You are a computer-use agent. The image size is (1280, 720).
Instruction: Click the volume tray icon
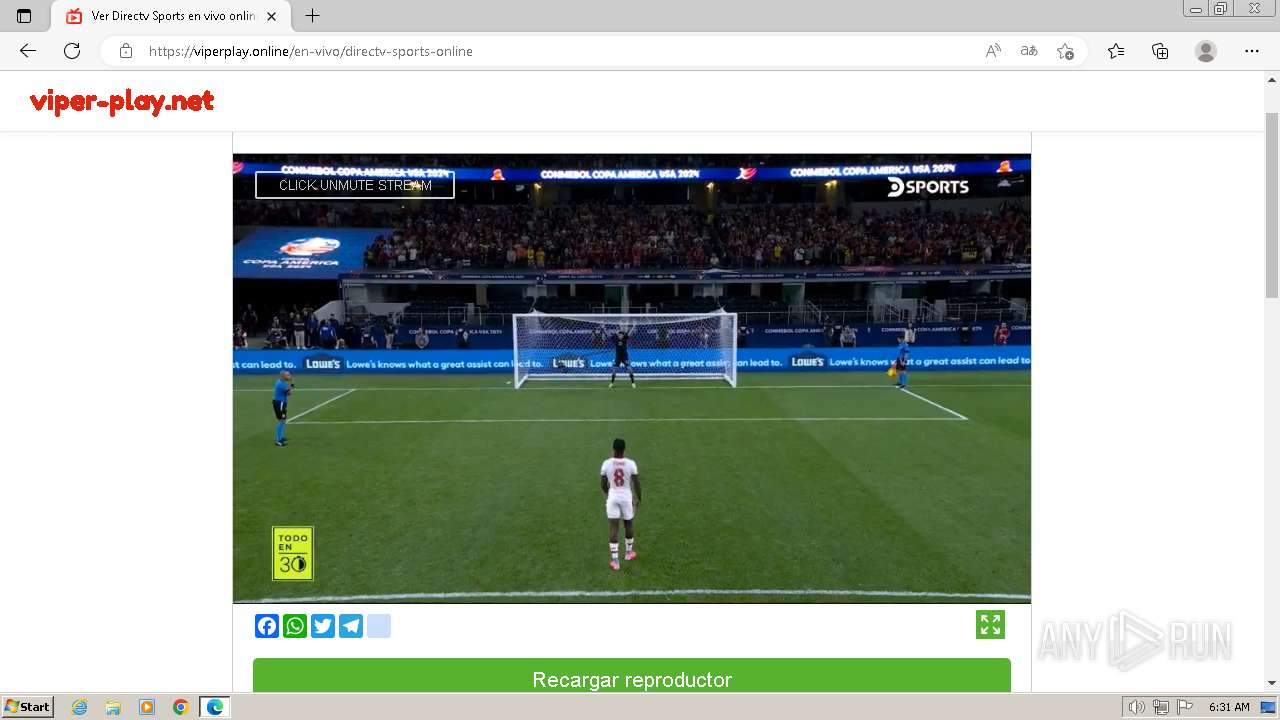[x=1136, y=707]
